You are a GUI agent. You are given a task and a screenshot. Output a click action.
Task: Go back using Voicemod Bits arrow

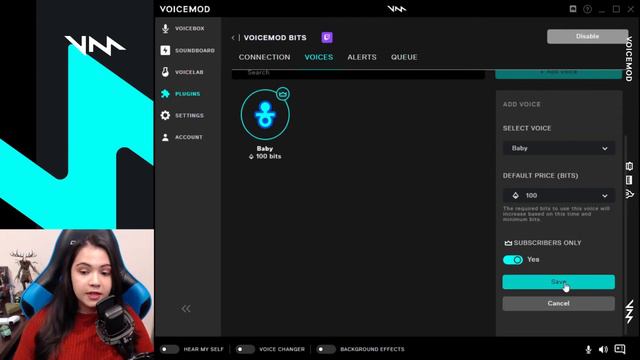tap(233, 38)
